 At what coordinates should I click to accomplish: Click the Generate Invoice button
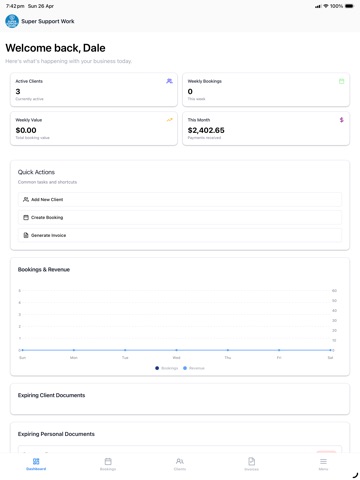point(180,235)
